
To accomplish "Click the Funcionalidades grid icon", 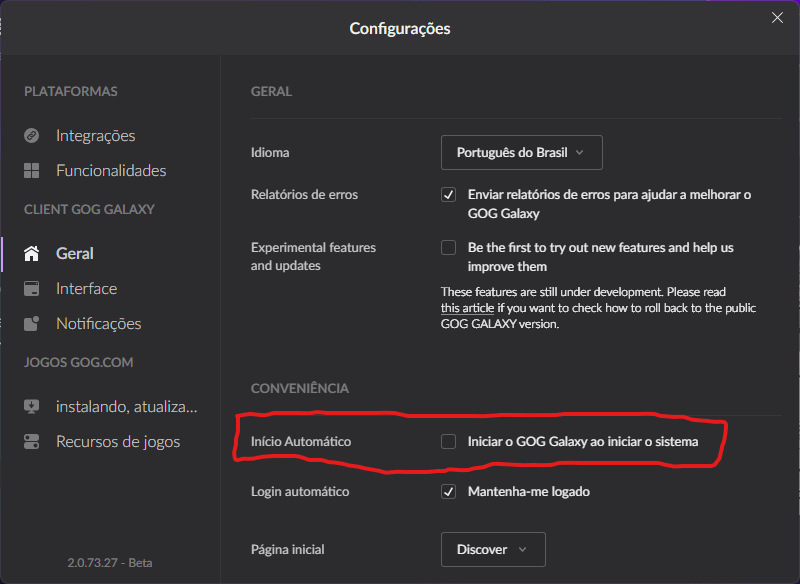I will tap(32, 170).
